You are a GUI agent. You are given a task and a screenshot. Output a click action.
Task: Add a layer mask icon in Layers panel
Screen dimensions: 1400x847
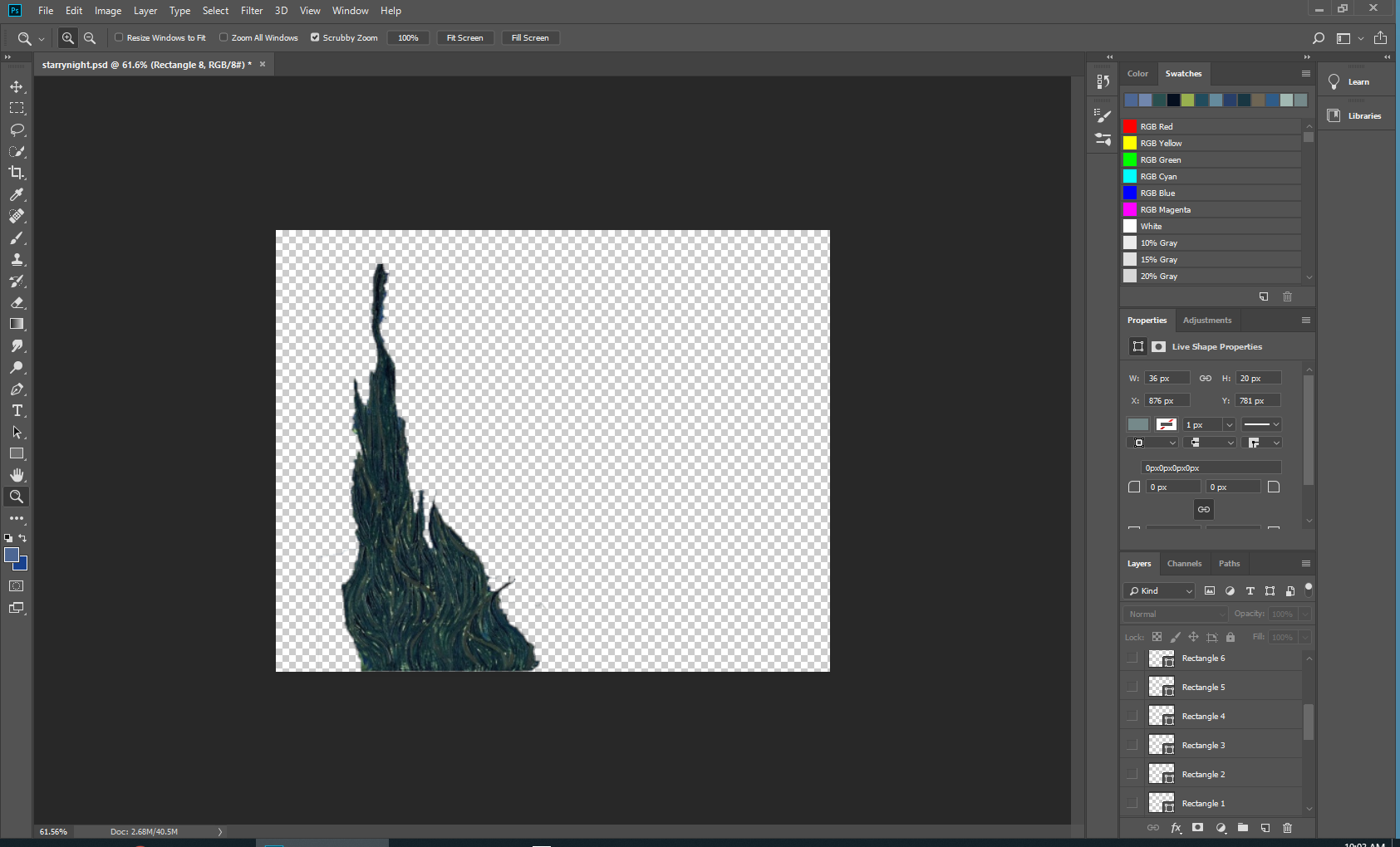(x=1197, y=828)
